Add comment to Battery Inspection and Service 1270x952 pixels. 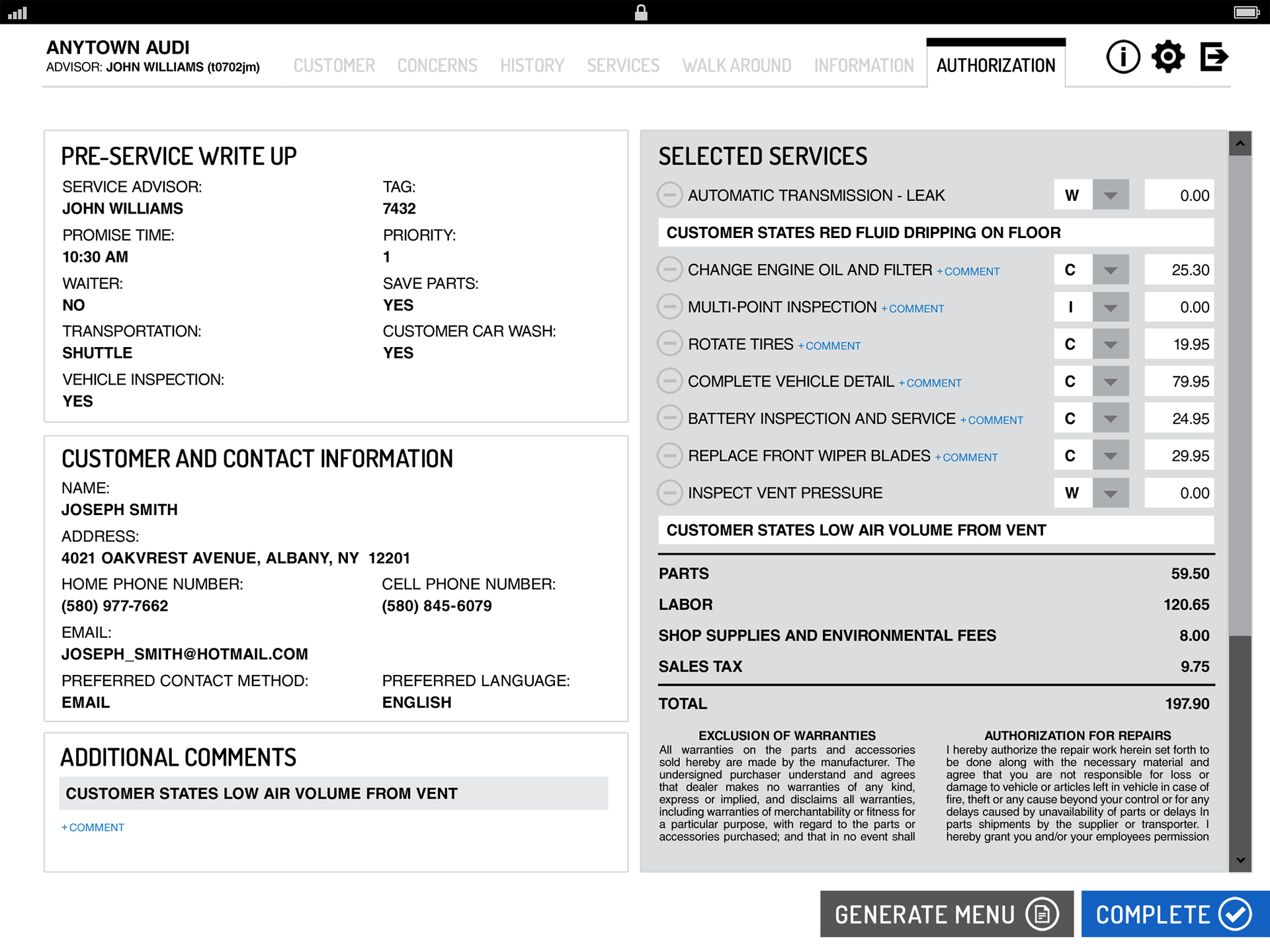point(992,420)
